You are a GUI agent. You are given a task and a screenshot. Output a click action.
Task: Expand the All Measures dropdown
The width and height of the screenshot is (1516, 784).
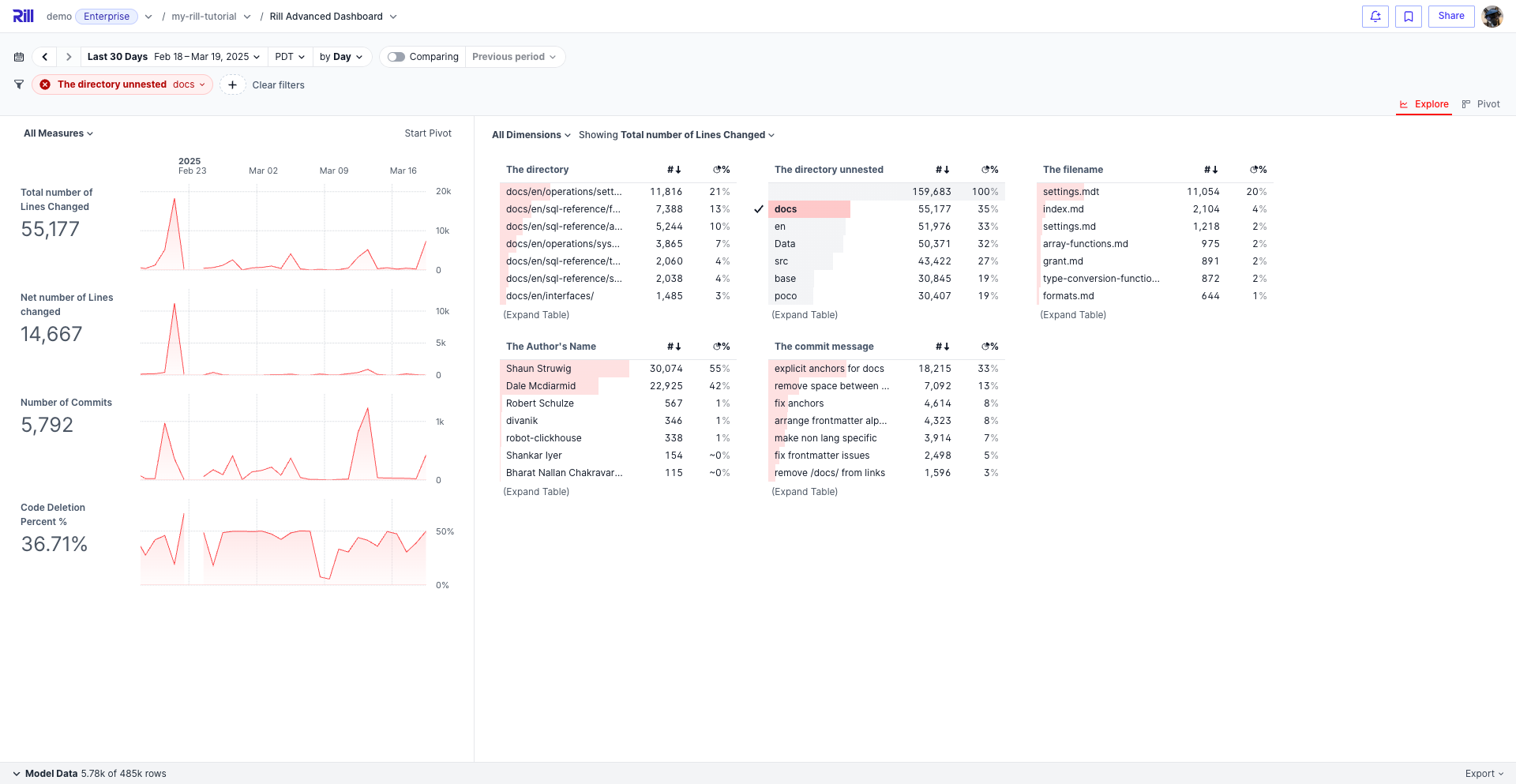[x=58, y=133]
